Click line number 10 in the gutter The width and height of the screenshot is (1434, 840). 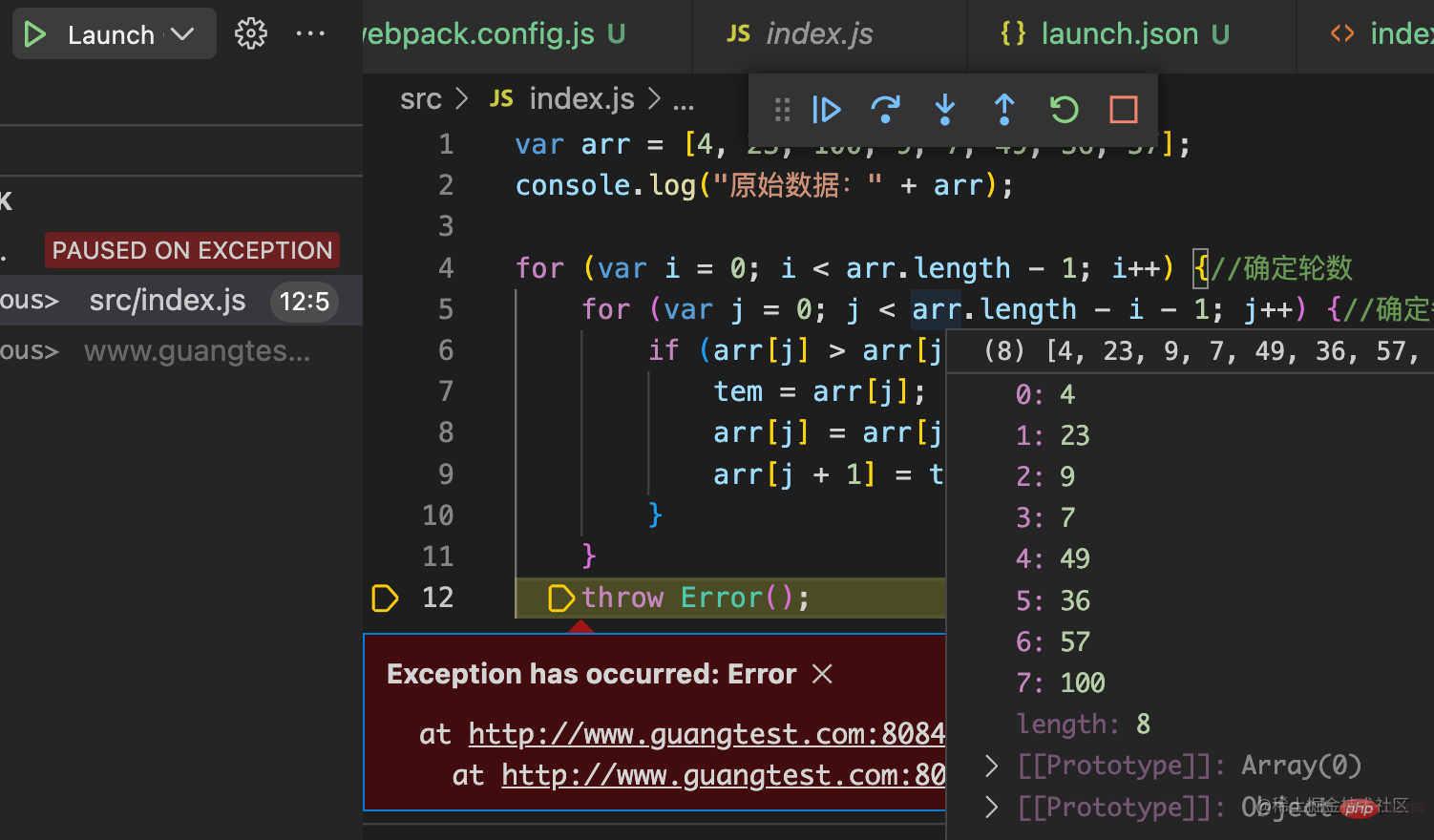pyautogui.click(x=438, y=515)
